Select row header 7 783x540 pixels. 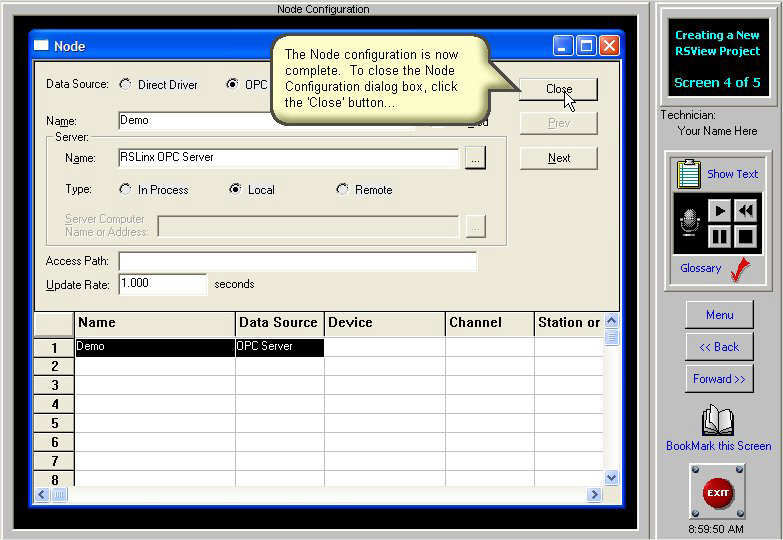pos(54,462)
